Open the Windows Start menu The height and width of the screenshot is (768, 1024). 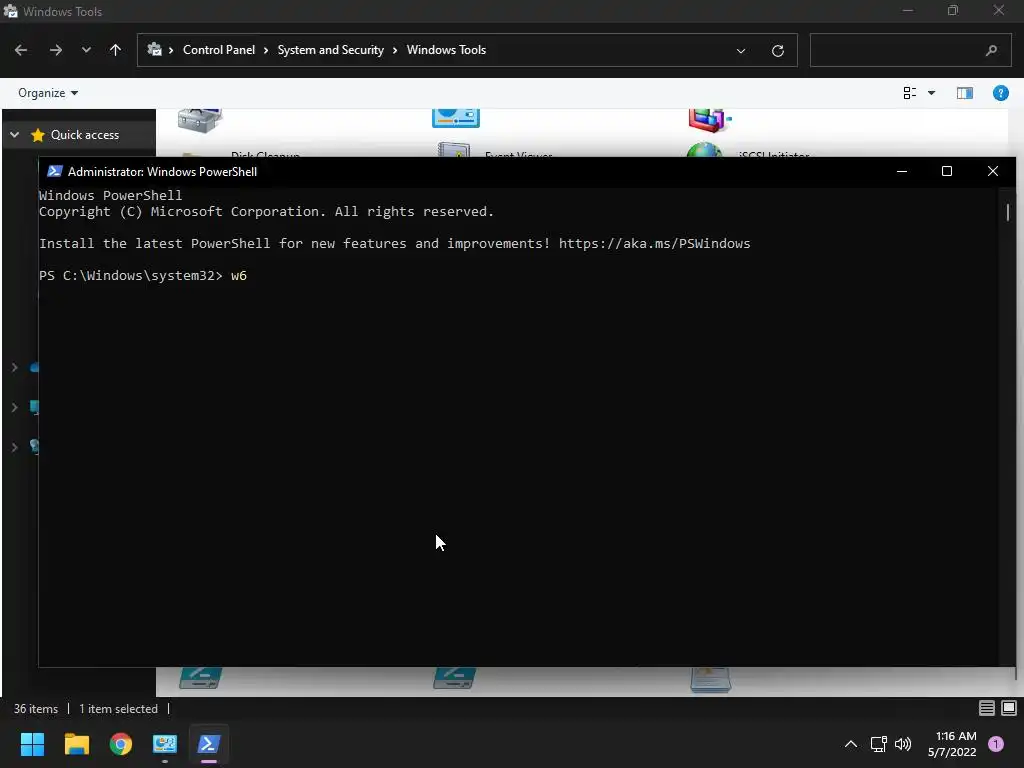point(32,744)
